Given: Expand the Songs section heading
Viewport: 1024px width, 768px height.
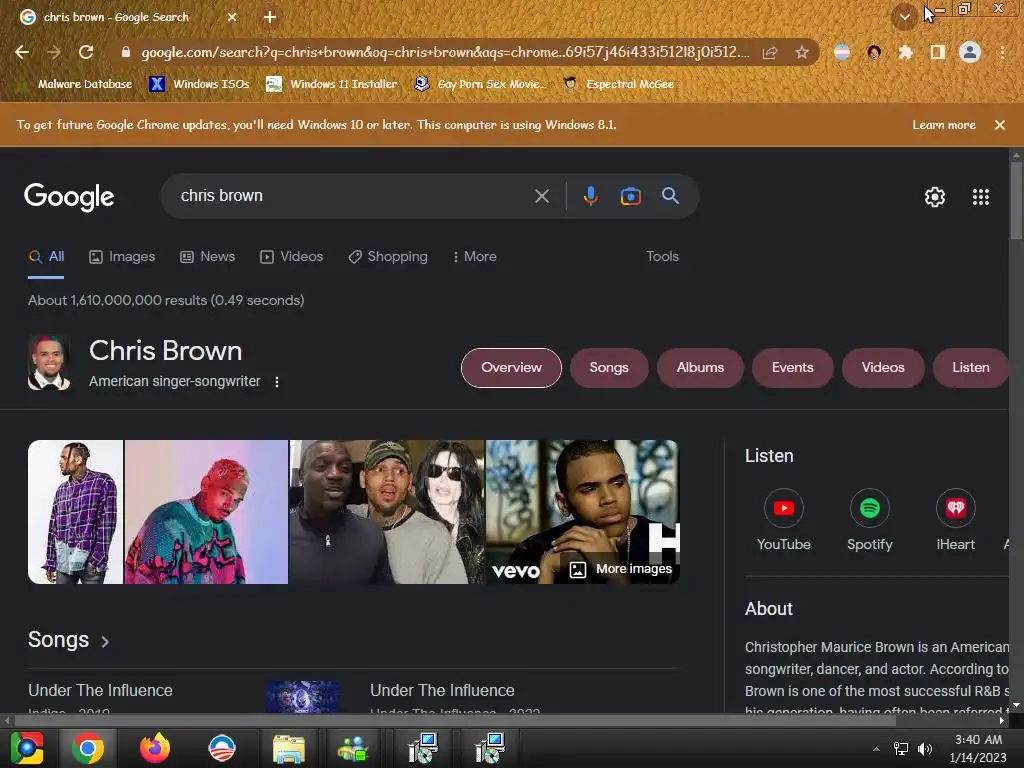Looking at the screenshot, I should click(x=69, y=640).
